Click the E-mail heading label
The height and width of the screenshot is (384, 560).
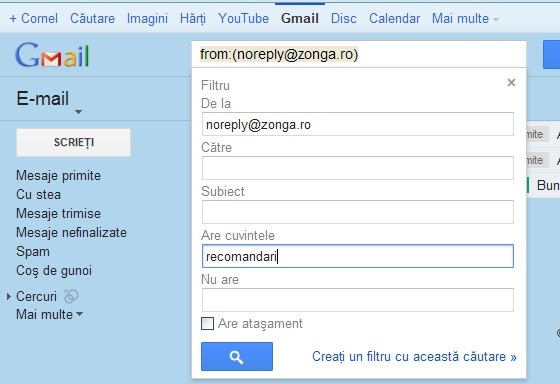pyautogui.click(x=42, y=98)
